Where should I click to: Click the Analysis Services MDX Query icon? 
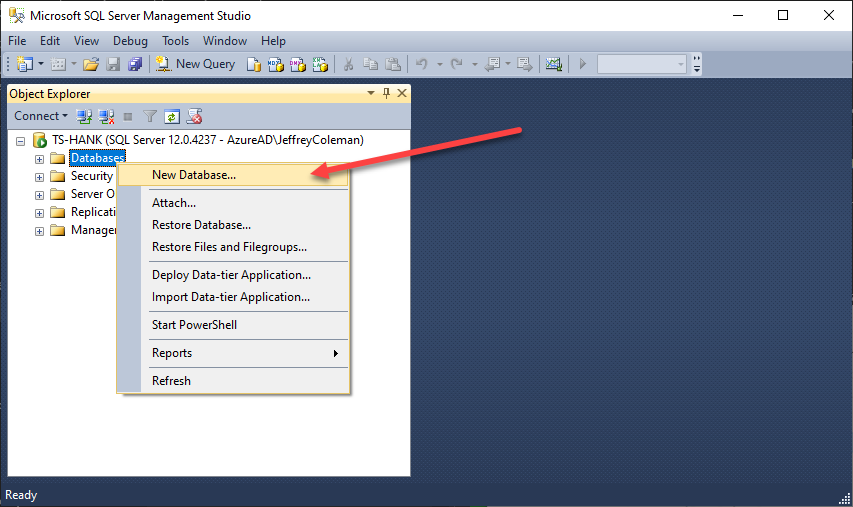pyautogui.click(x=276, y=64)
